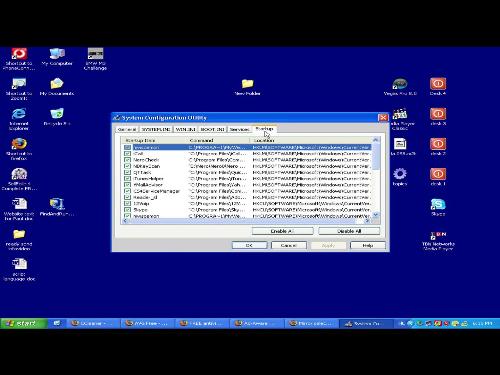The width and height of the screenshot is (500, 375).
Task: Click the Windows Start button
Action: (23, 323)
